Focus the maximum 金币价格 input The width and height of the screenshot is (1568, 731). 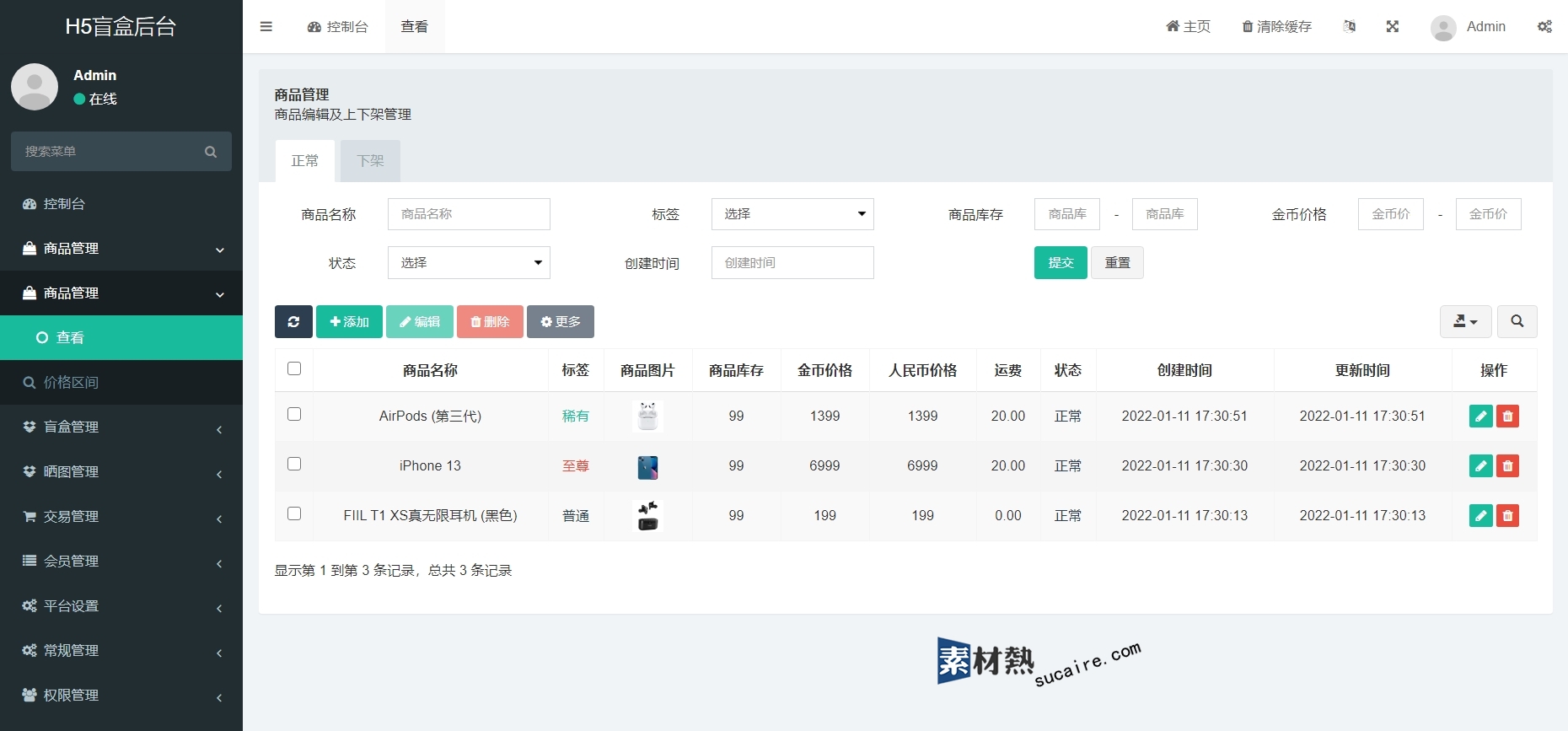1489,214
